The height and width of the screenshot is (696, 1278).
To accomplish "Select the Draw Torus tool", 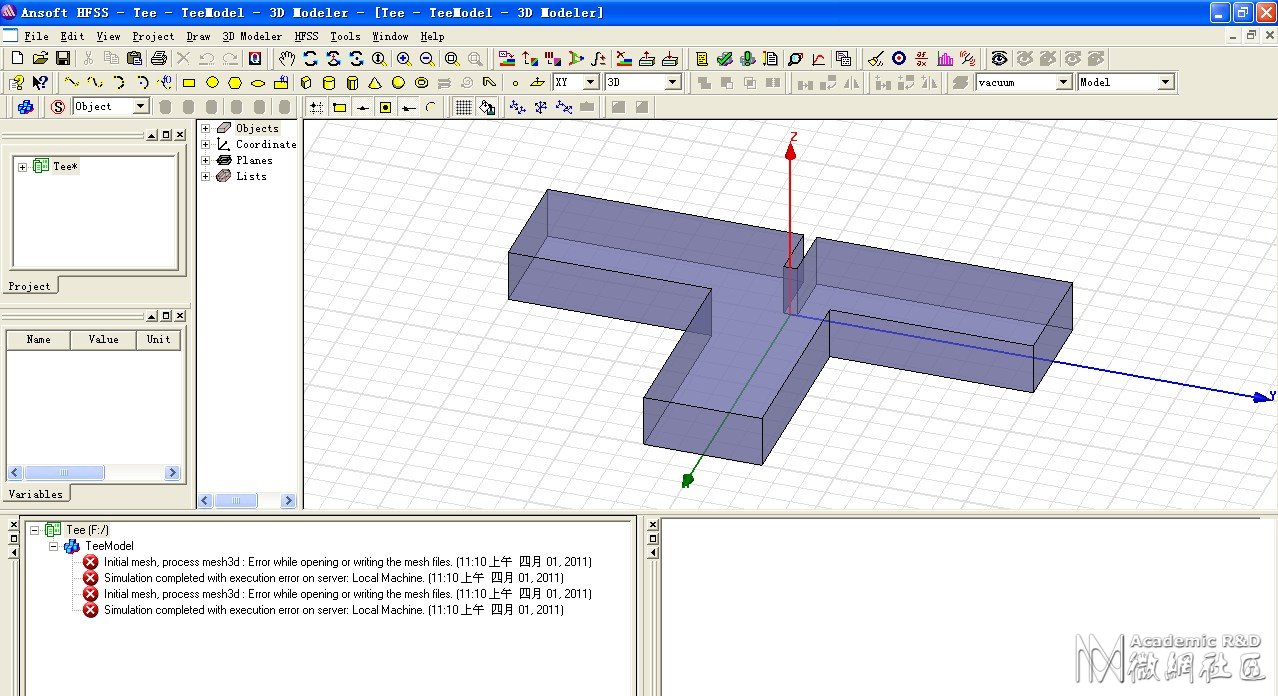I will pos(421,83).
